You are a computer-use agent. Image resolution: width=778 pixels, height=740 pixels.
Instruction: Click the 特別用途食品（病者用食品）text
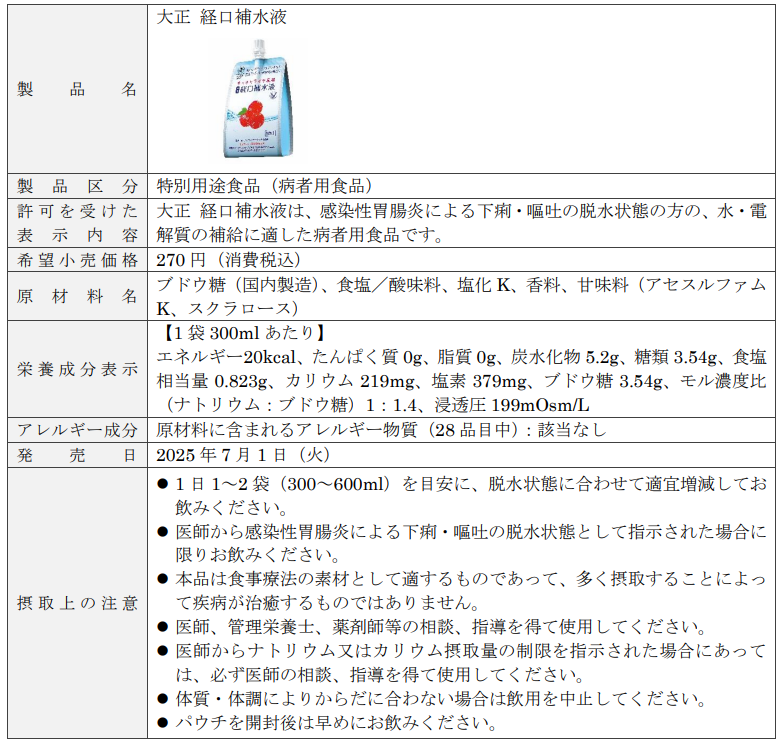click(265, 186)
